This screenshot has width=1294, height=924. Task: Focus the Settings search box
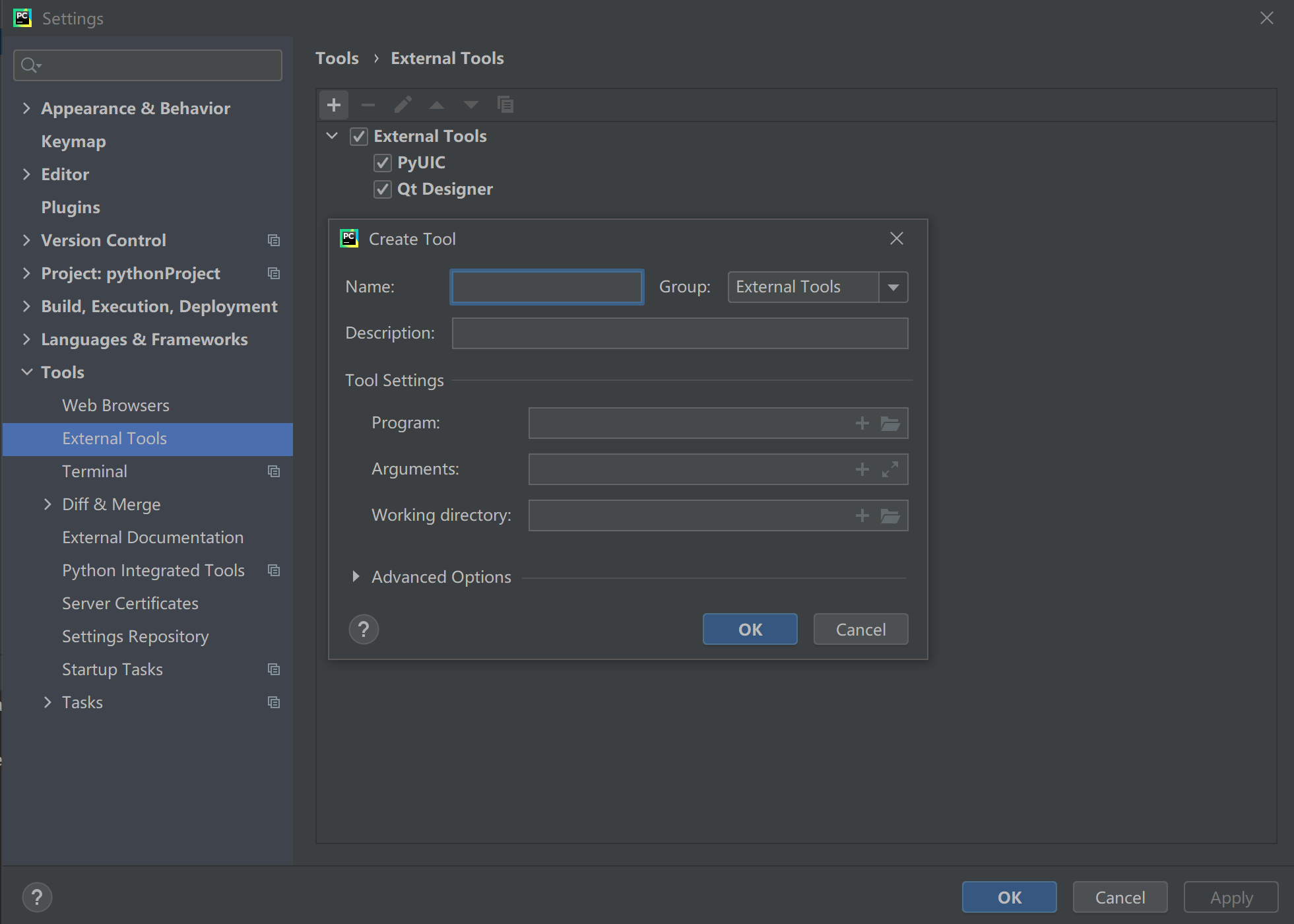click(x=148, y=65)
